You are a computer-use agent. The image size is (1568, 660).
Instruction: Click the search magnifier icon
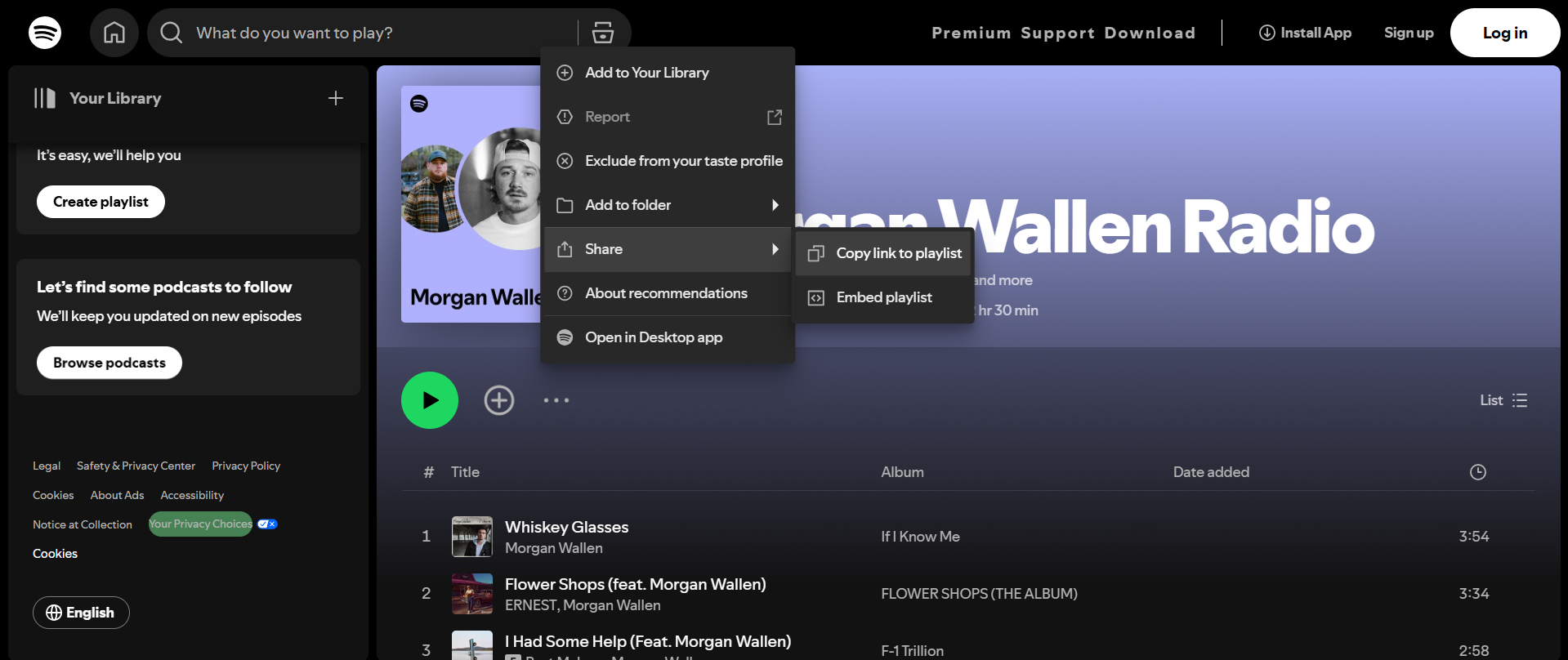[171, 33]
